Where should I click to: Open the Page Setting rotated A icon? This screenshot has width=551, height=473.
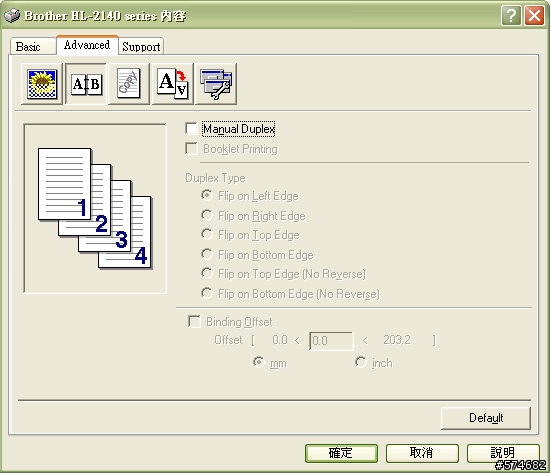(173, 84)
